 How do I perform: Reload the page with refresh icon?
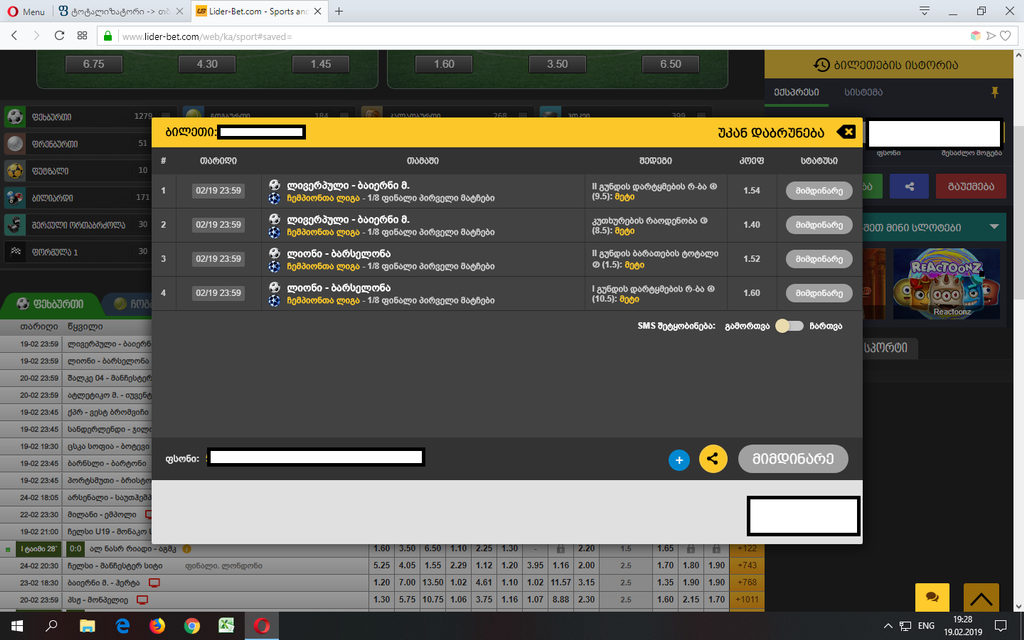pos(59,36)
